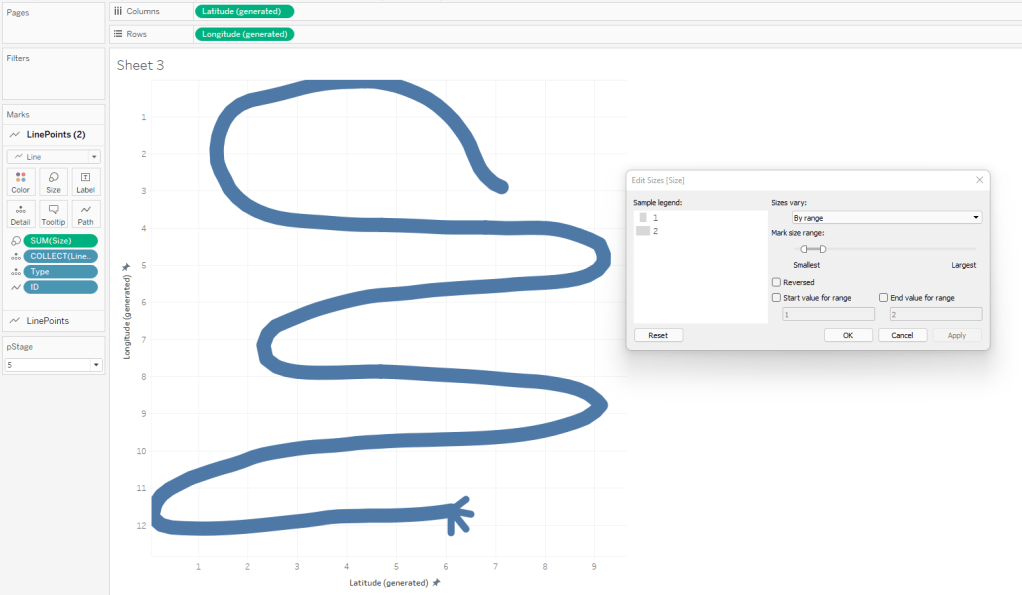Select the lower LinePoints marks layer

47,320
